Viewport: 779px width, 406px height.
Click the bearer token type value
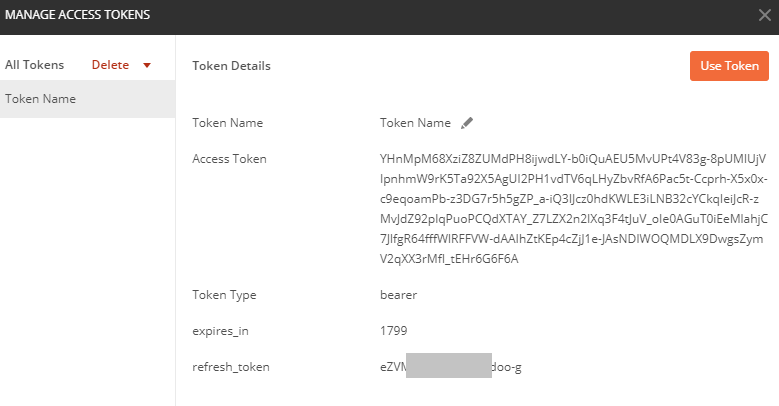click(x=398, y=295)
